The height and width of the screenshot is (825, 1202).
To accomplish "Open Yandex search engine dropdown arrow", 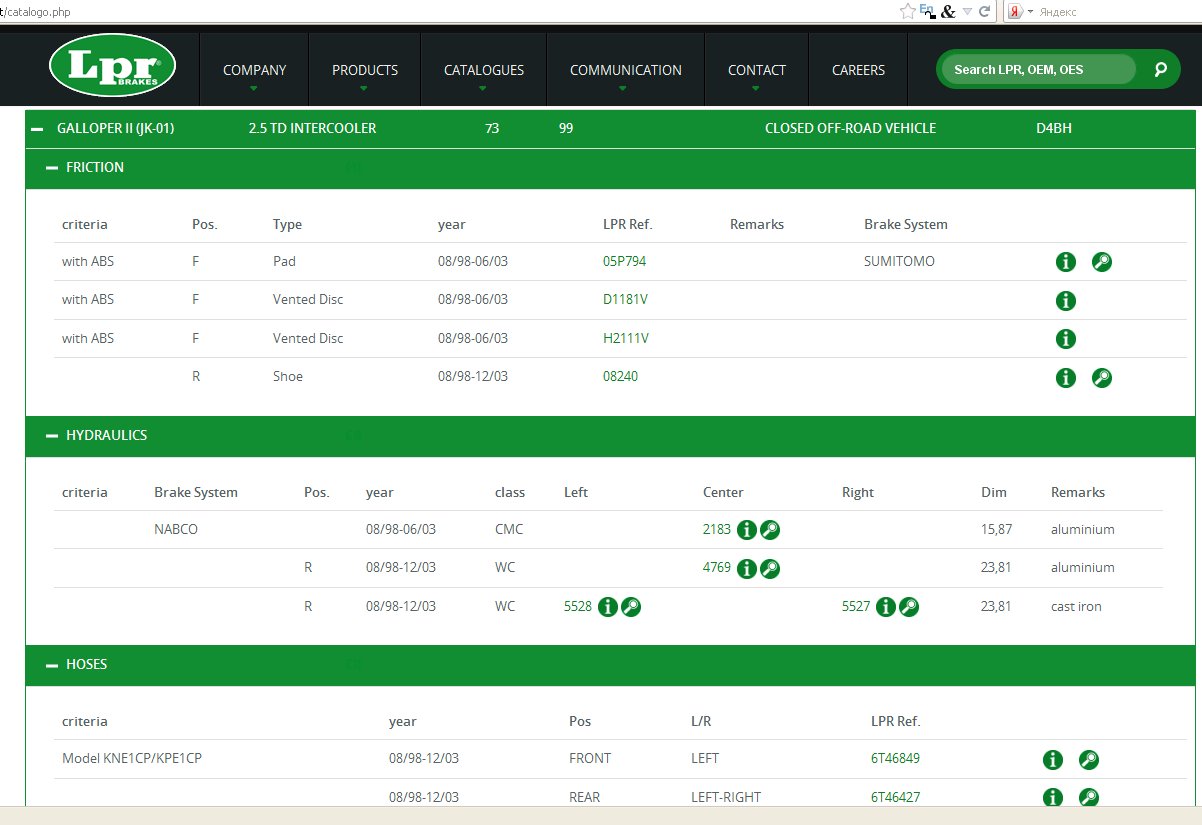I will coord(1029,11).
